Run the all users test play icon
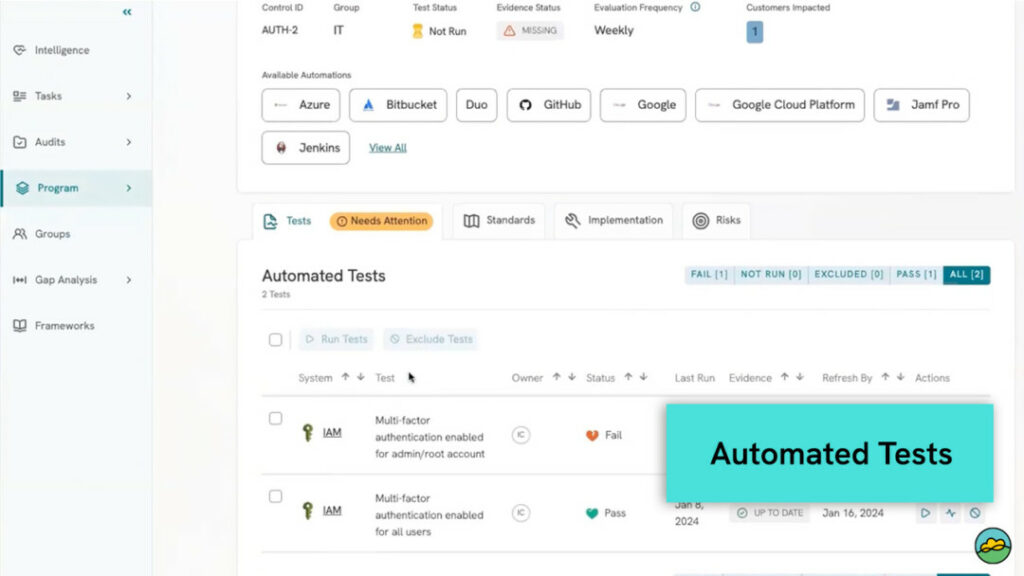Image resolution: width=1024 pixels, height=576 pixels. click(x=925, y=513)
